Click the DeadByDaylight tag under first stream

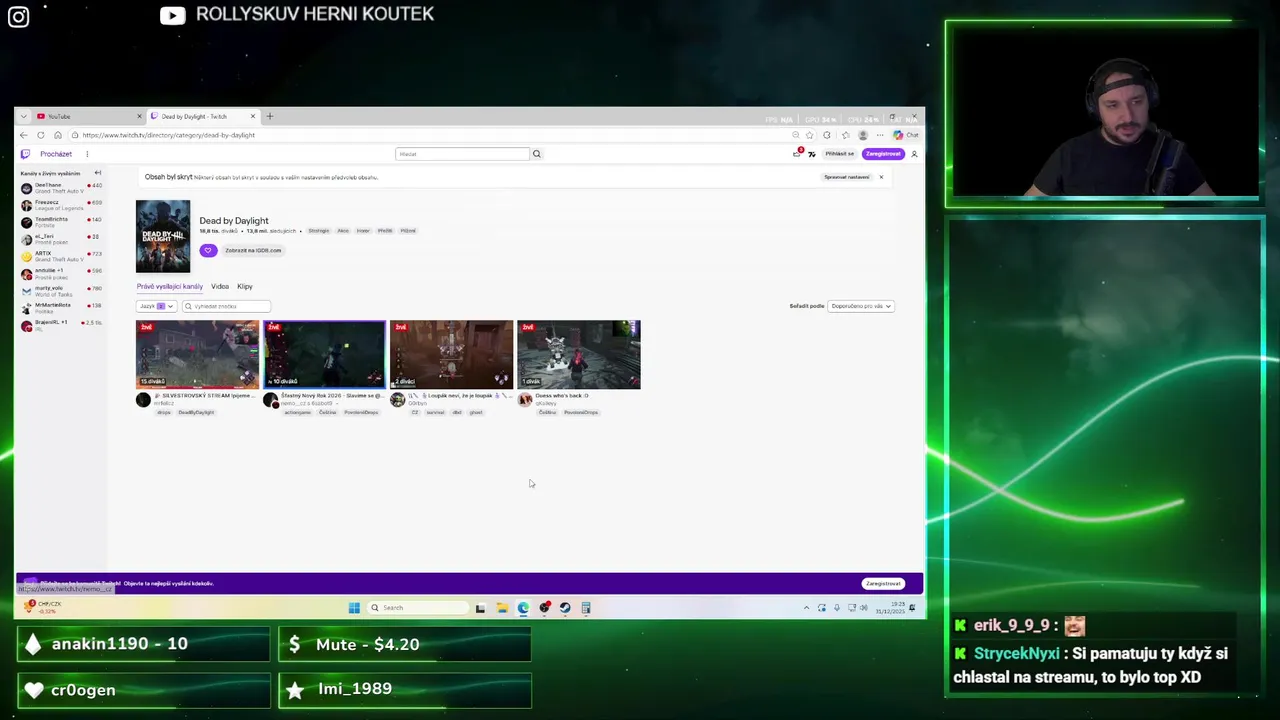(196, 412)
